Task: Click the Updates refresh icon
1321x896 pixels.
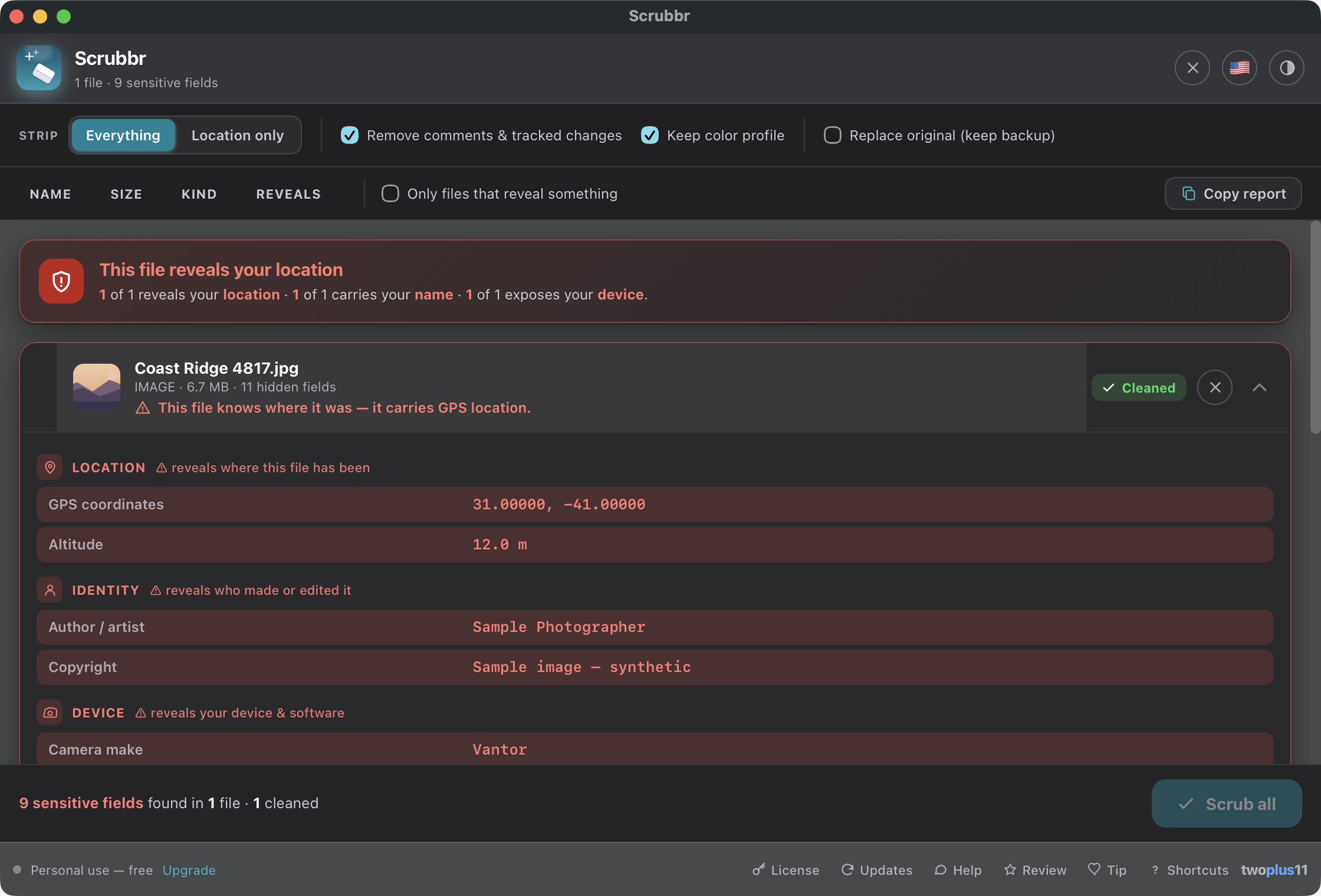Action: point(847,869)
